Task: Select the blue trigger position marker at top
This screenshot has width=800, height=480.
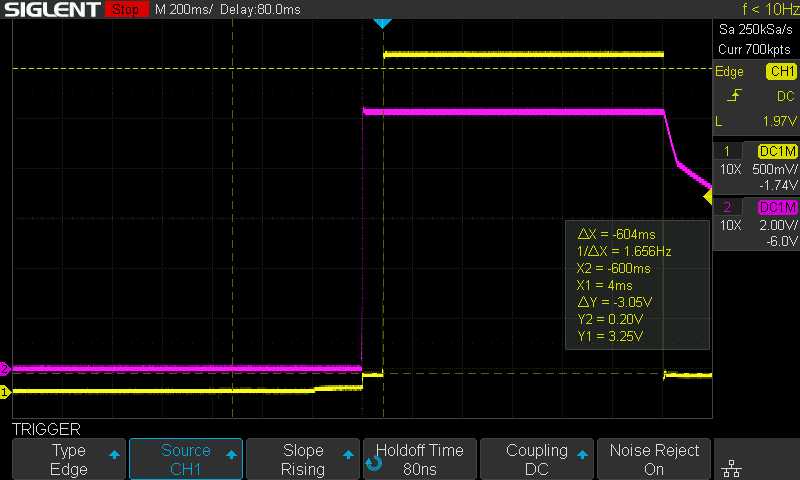Action: pyautogui.click(x=382, y=22)
